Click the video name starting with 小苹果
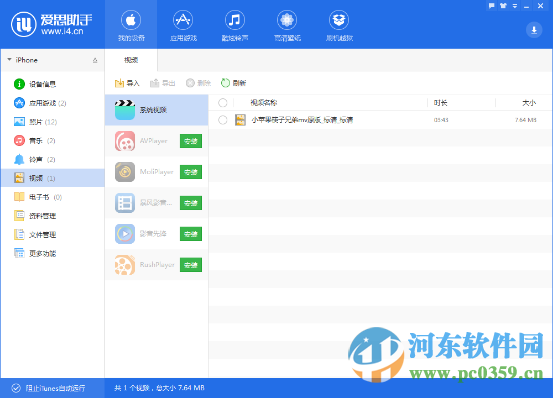 [x=302, y=120]
